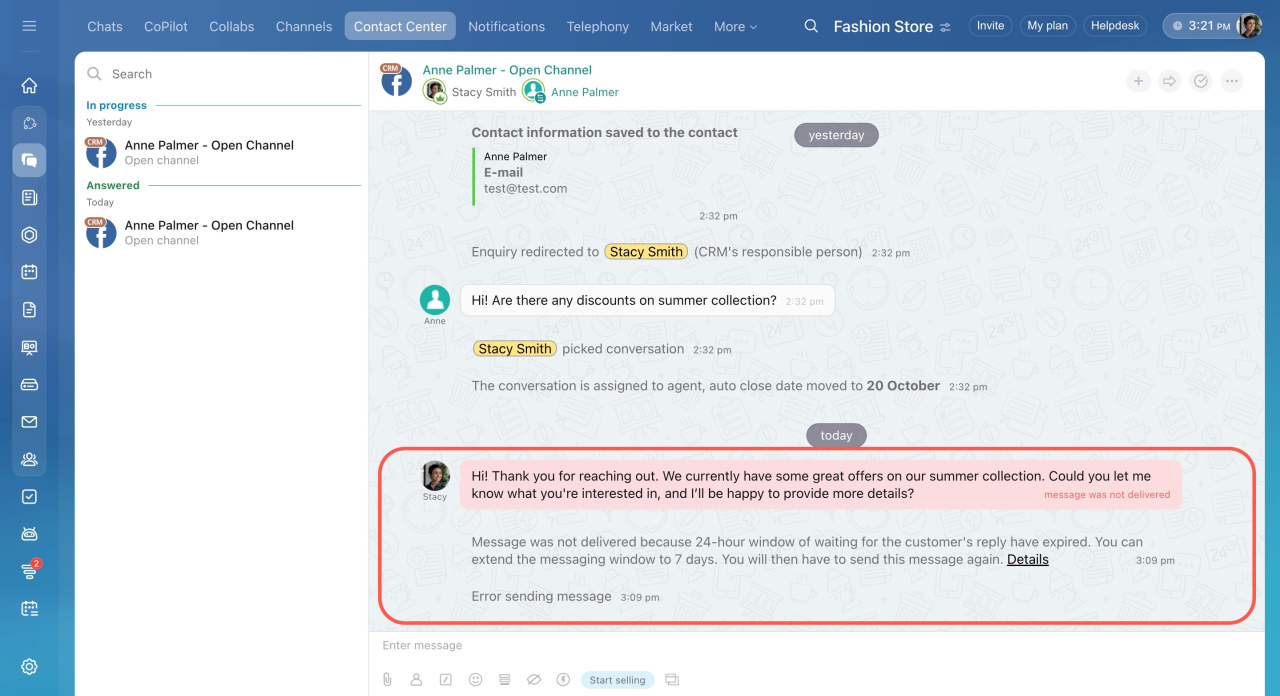Click the Facebook channel avatar in chat header
Screen dimensions: 1280x696
click(396, 80)
